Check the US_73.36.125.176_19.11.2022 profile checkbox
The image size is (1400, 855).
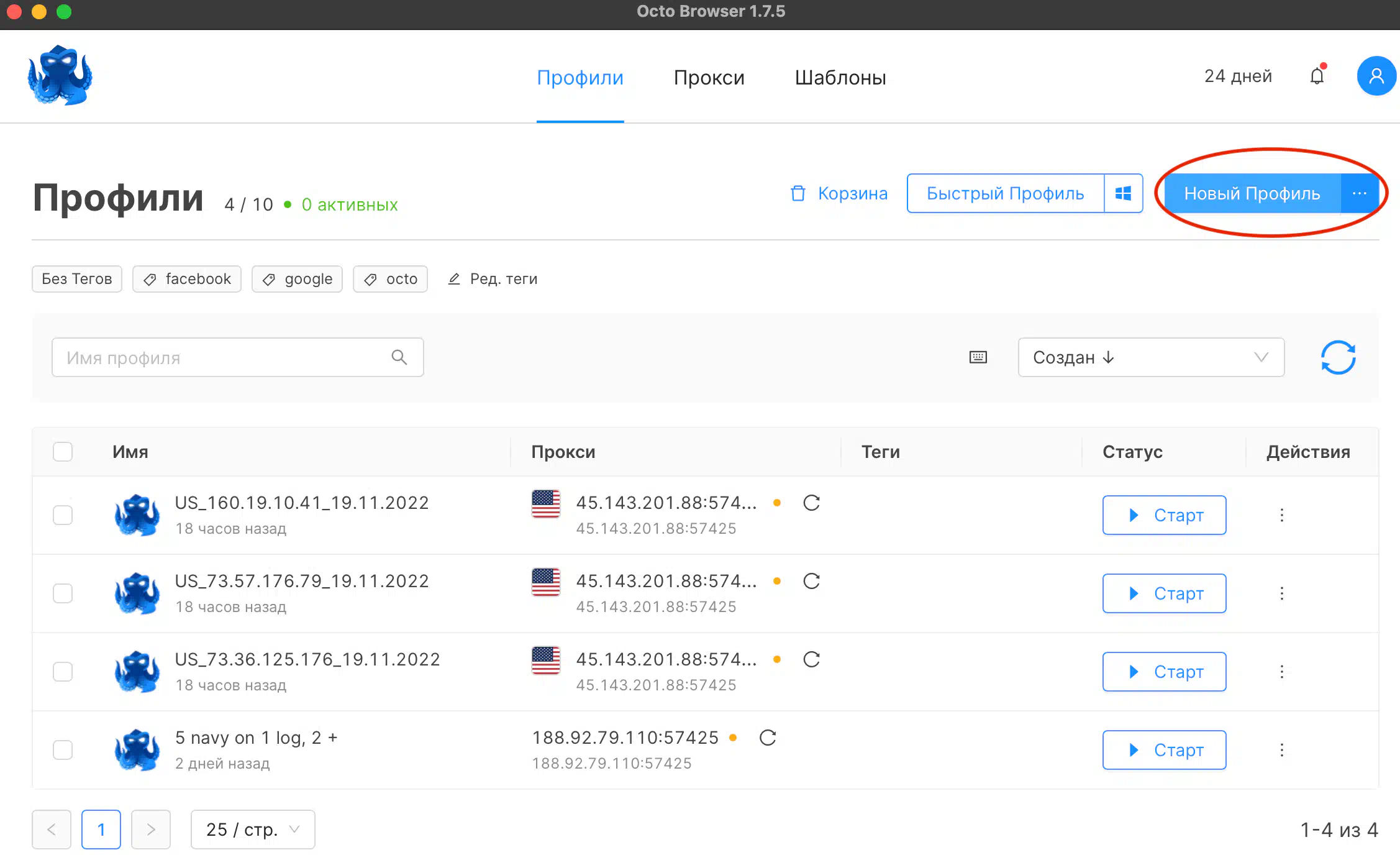click(63, 672)
